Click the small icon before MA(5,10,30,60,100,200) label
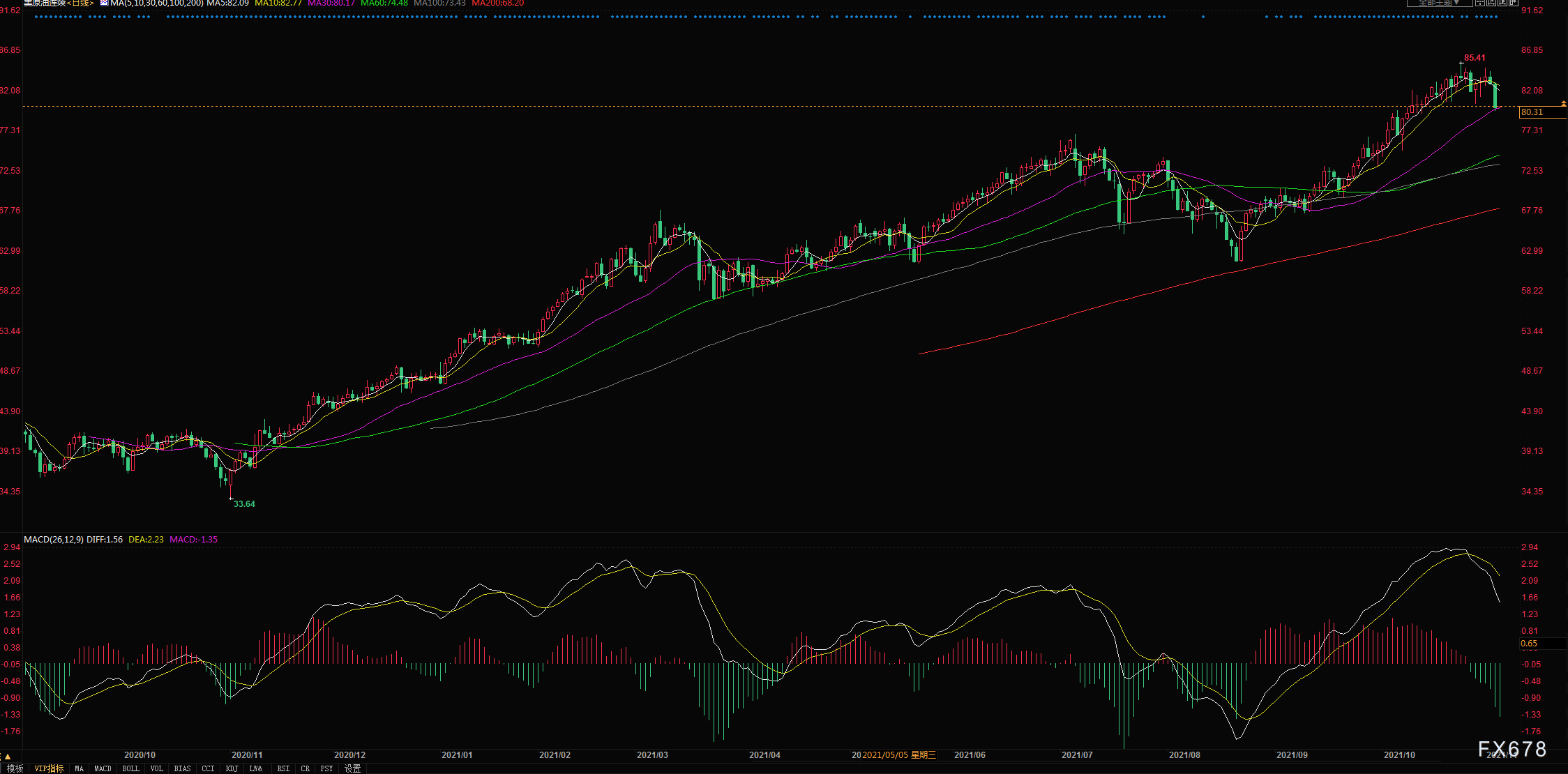The image size is (1568, 774). click(x=104, y=3)
